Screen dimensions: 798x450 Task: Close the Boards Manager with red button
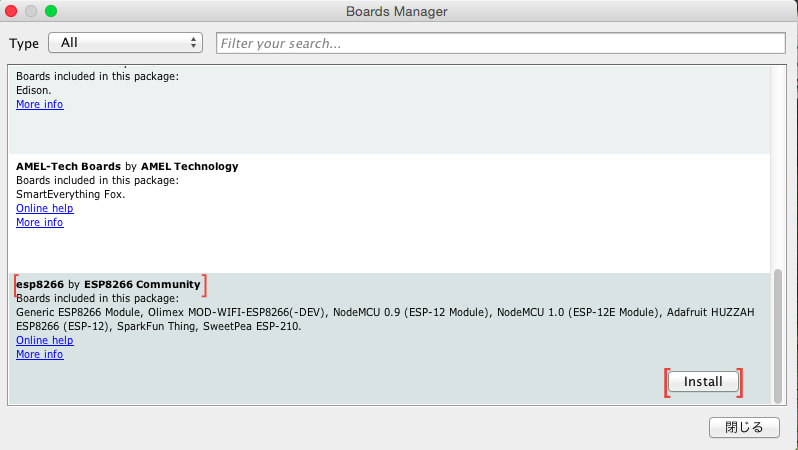13,11
